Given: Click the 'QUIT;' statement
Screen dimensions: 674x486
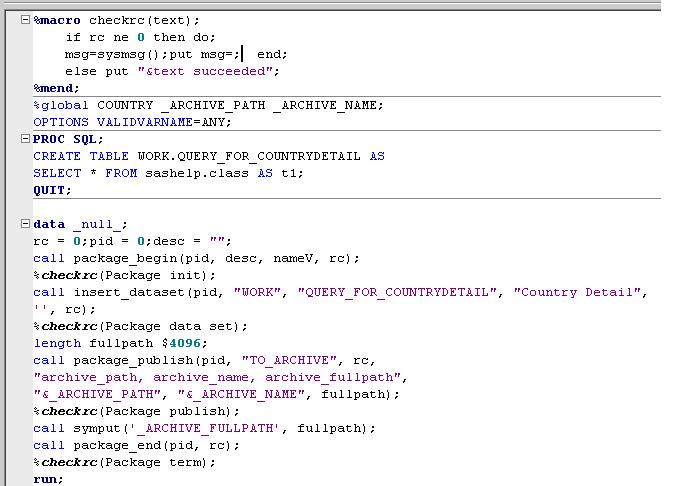Looking at the screenshot, I should click(52, 190).
